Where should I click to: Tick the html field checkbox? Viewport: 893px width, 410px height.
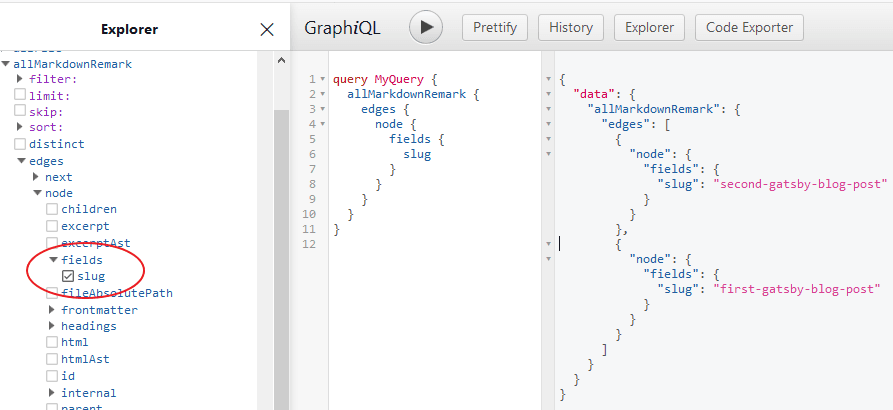pos(52,343)
